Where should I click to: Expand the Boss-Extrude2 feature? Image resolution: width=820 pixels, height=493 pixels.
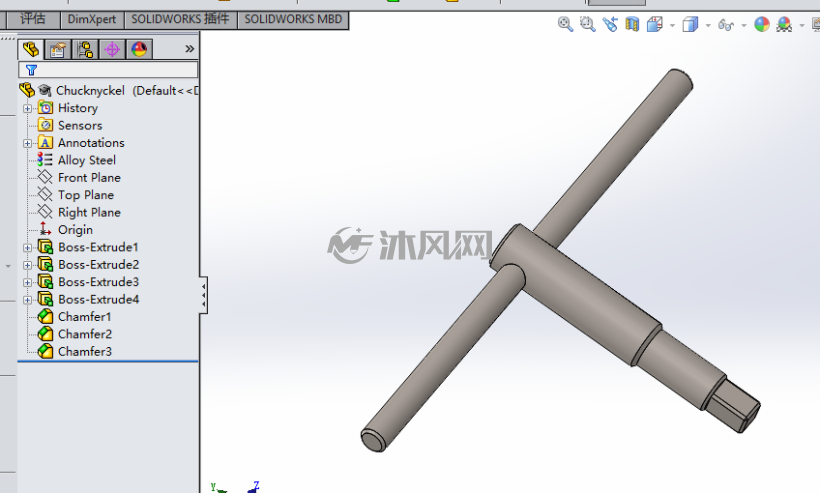pyautogui.click(x=28, y=265)
